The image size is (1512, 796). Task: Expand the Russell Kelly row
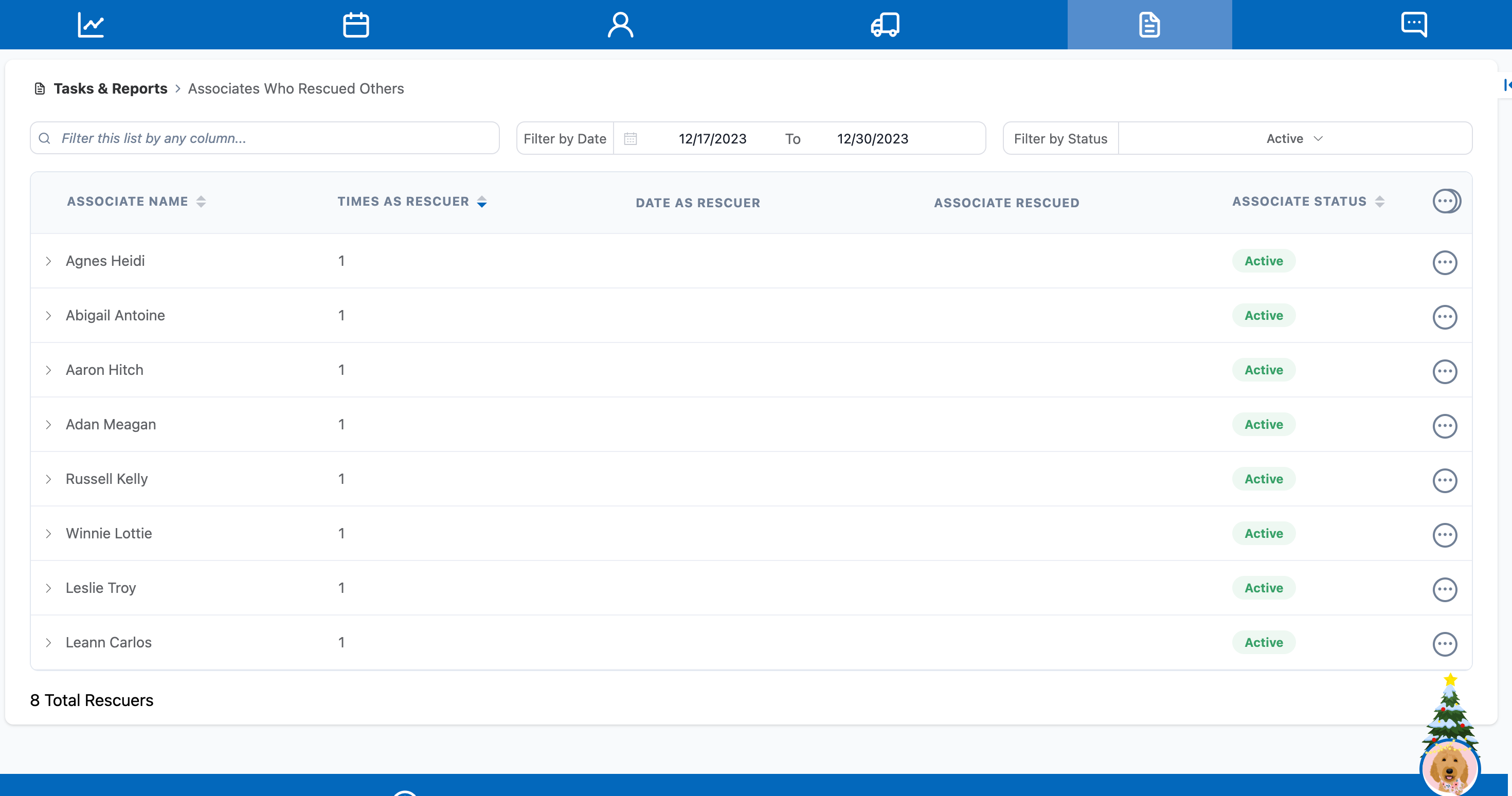49,479
